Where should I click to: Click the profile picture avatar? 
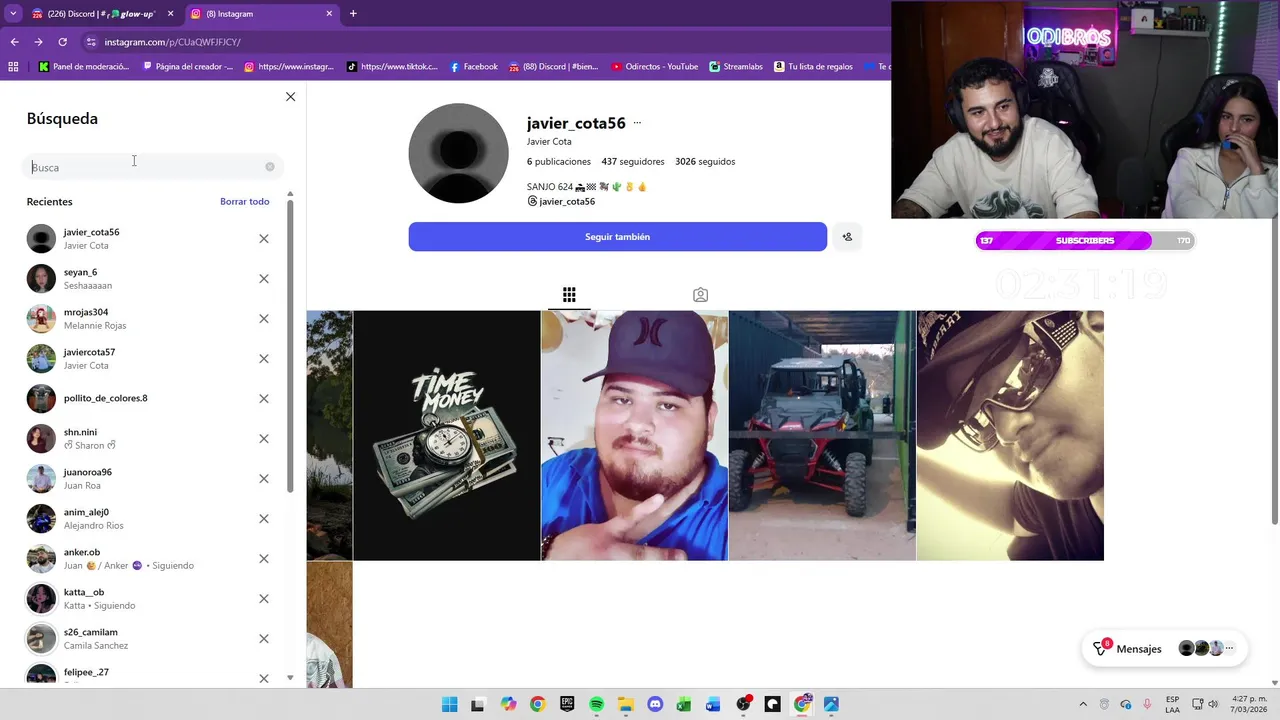pos(458,153)
